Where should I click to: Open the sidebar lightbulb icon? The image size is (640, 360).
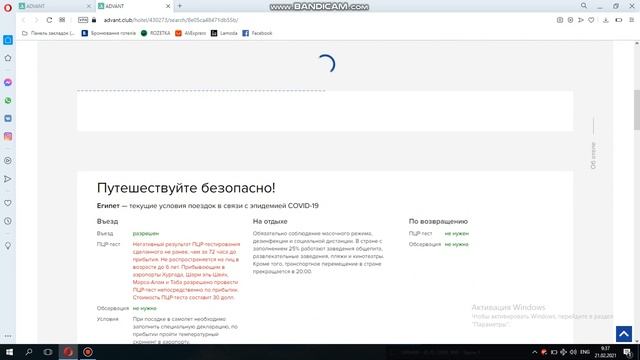coord(8,246)
